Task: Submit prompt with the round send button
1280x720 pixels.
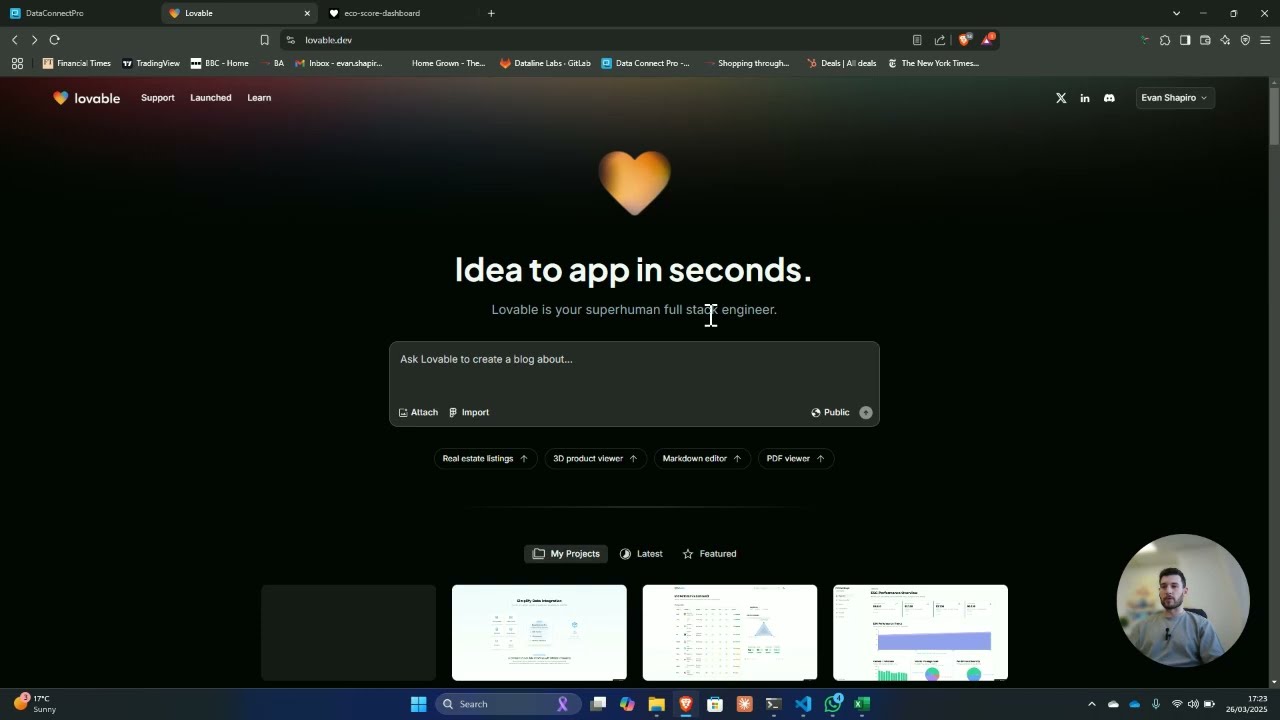Action: 866,412
